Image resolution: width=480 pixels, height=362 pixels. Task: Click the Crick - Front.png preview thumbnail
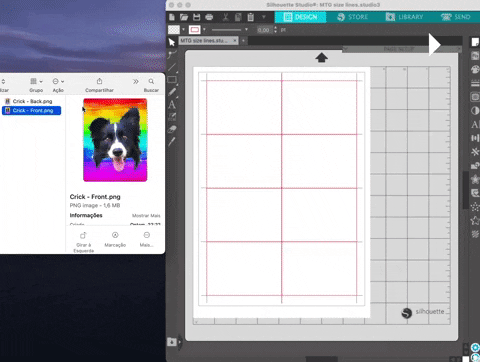tap(115, 140)
